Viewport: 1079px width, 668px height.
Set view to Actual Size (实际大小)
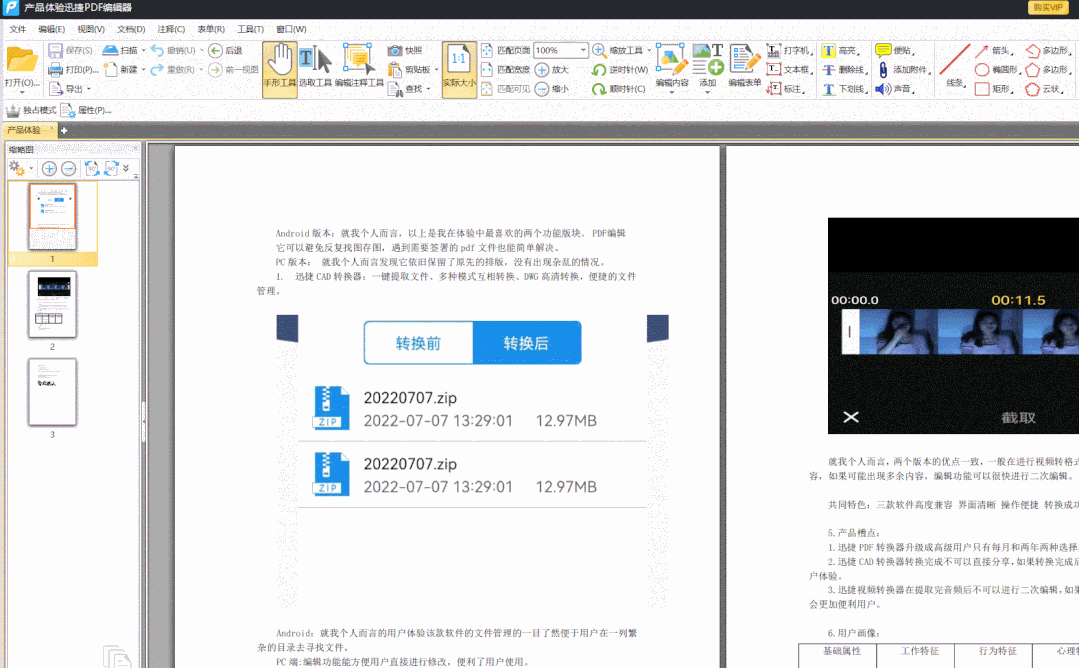coord(459,69)
